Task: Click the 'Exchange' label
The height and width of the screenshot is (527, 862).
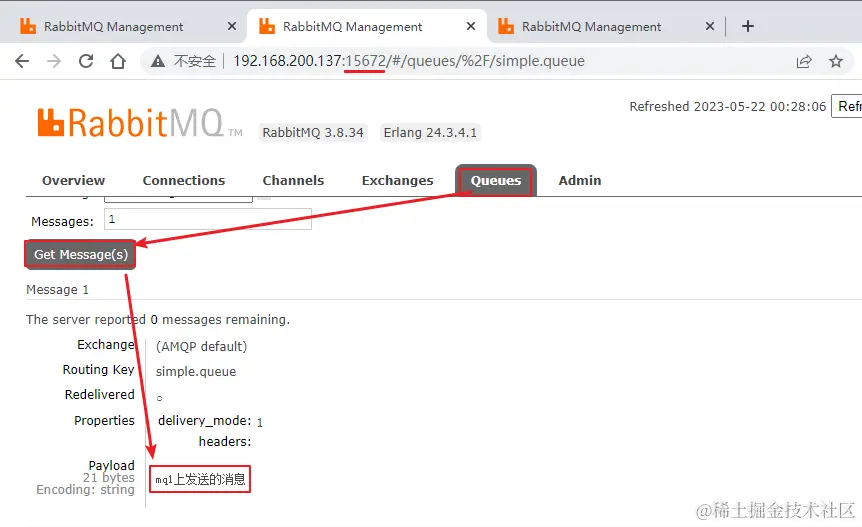Action: click(106, 345)
